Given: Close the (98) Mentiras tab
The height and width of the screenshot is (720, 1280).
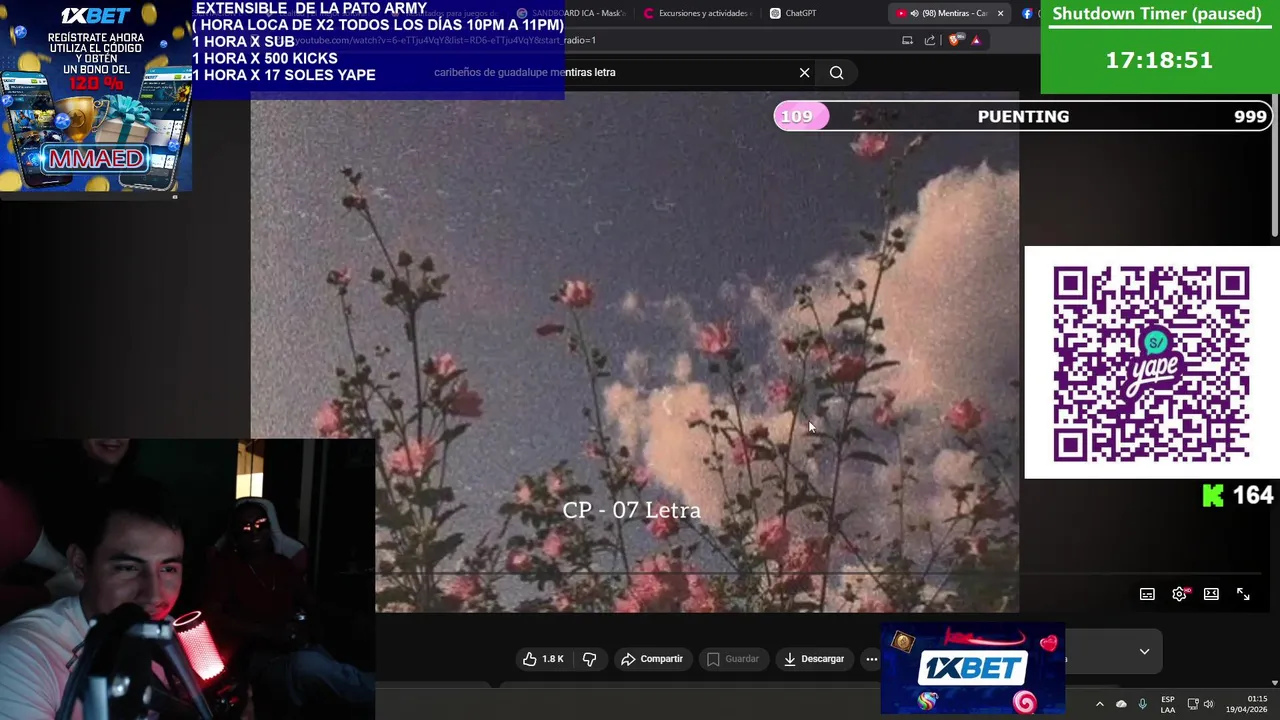Looking at the screenshot, I should [1000, 13].
